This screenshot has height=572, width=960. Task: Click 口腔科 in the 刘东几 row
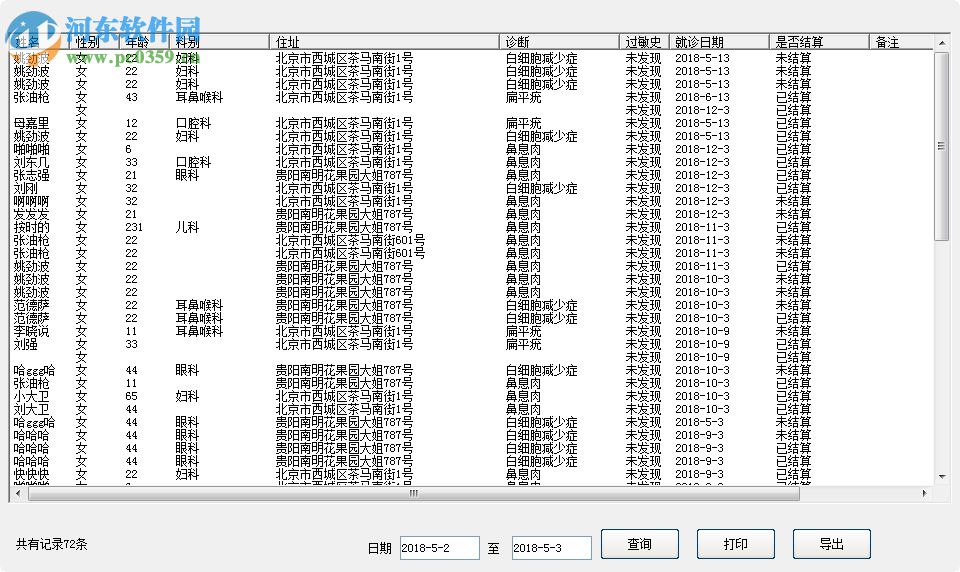tap(193, 162)
